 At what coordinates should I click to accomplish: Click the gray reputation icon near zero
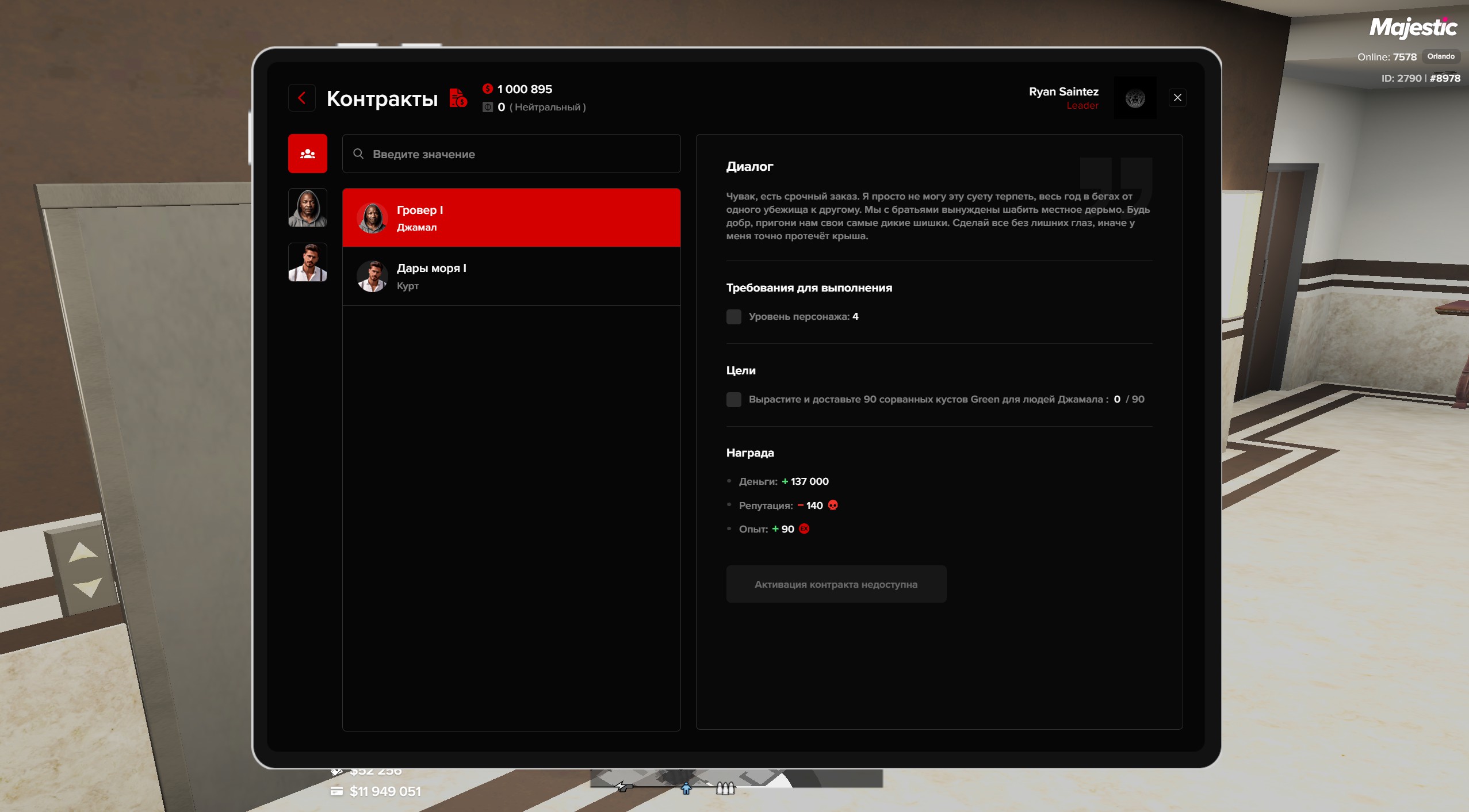click(488, 107)
